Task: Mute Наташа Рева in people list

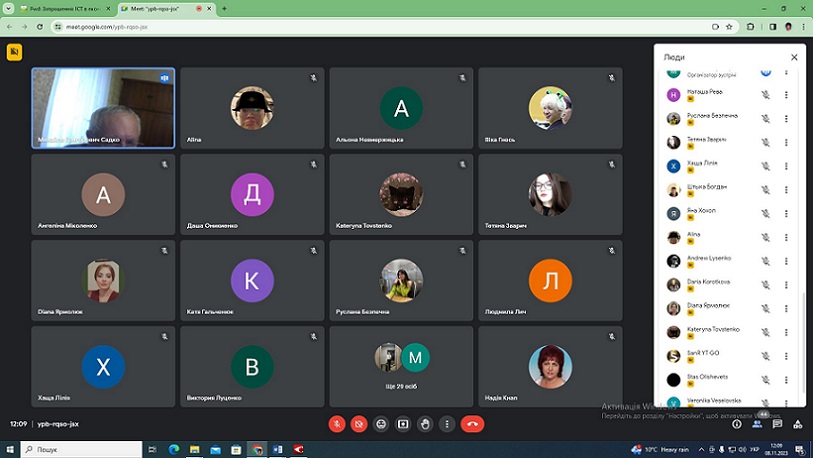Action: click(x=765, y=95)
